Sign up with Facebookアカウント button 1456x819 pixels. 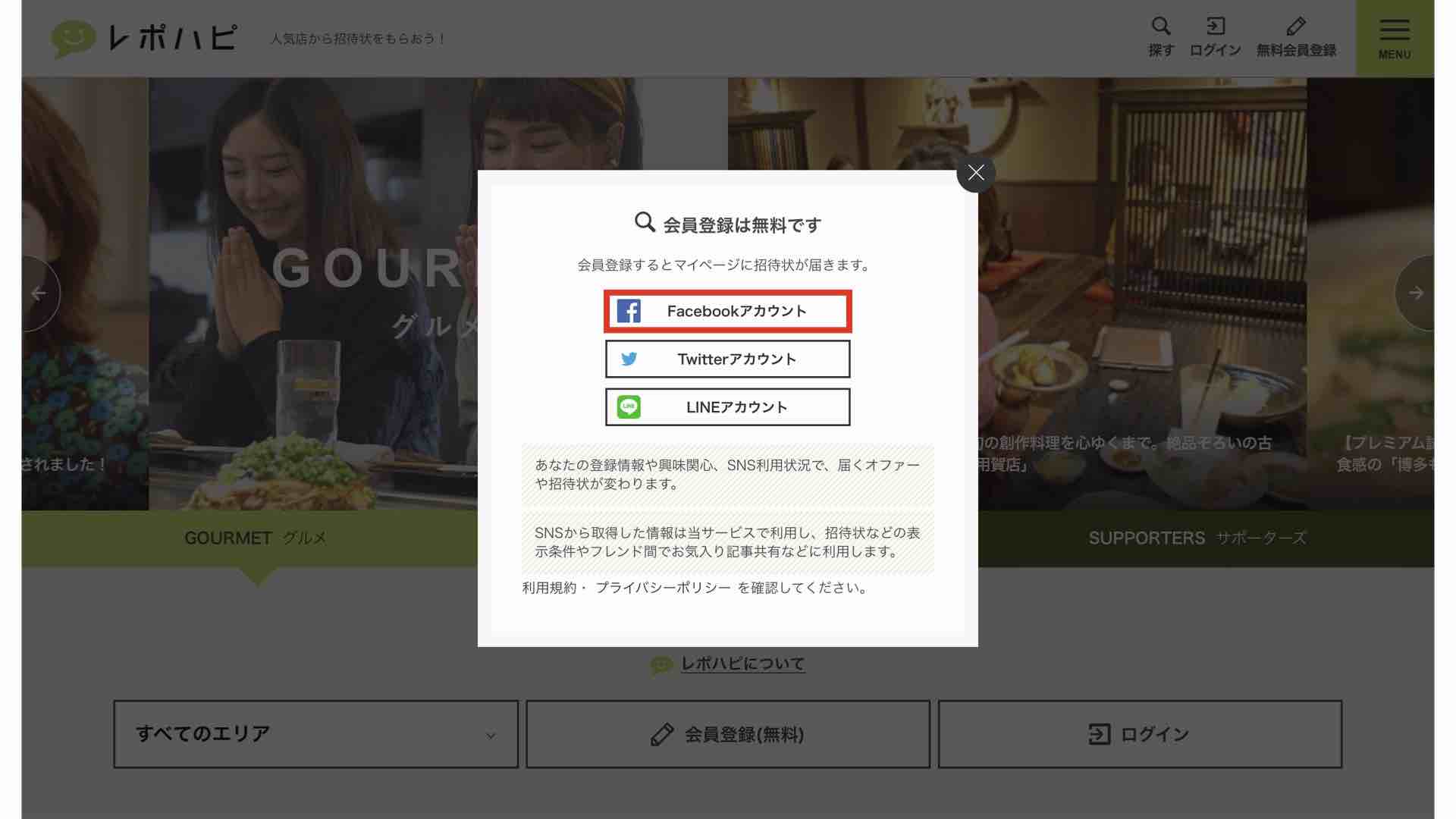click(728, 311)
